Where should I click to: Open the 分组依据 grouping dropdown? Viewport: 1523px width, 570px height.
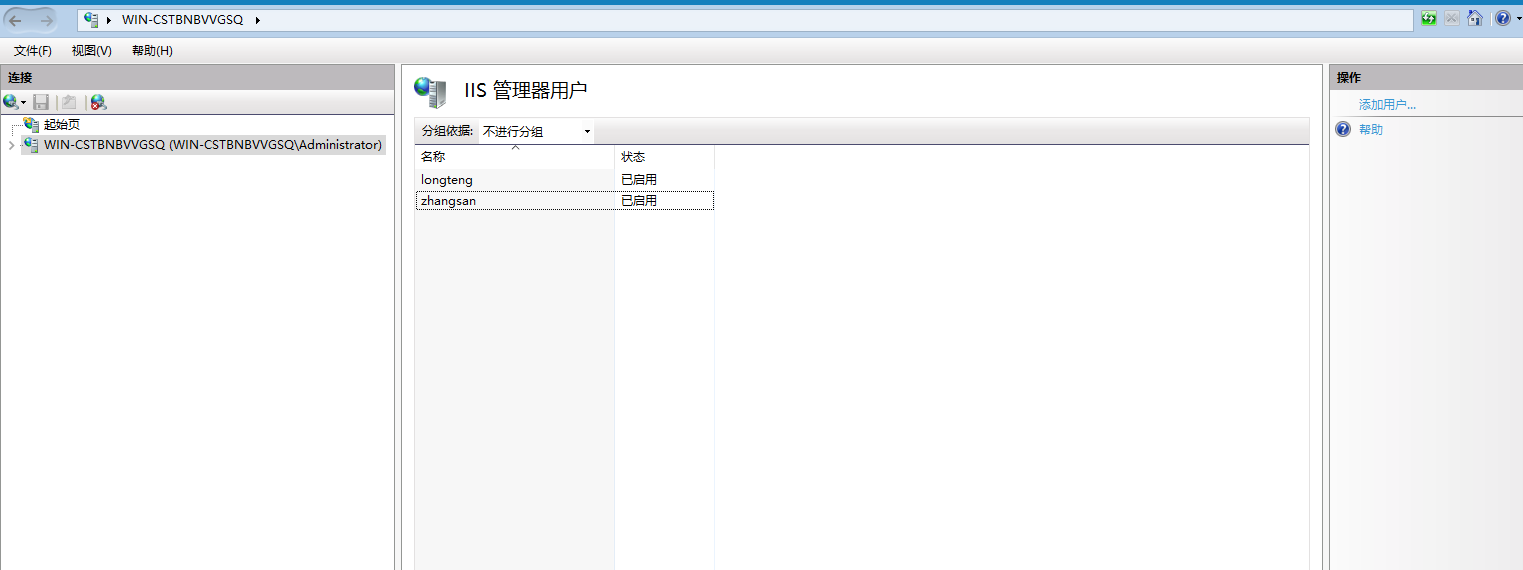tap(536, 131)
